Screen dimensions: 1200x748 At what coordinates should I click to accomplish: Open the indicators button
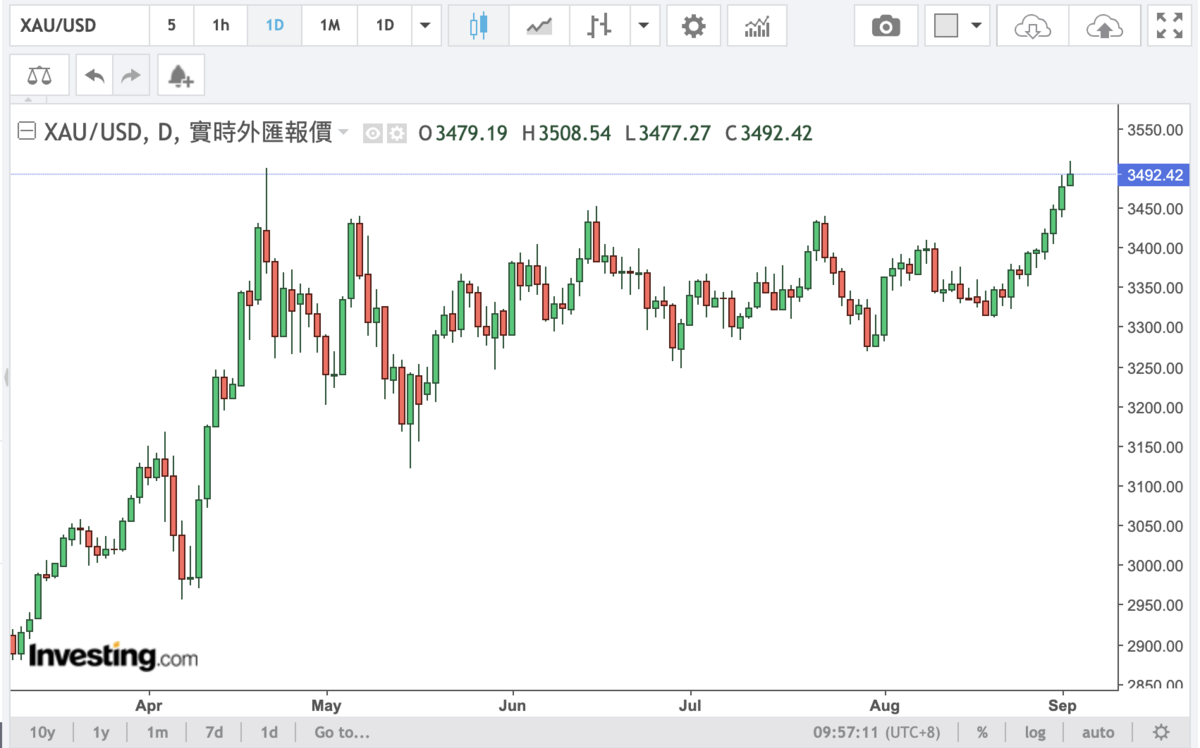(x=757, y=26)
